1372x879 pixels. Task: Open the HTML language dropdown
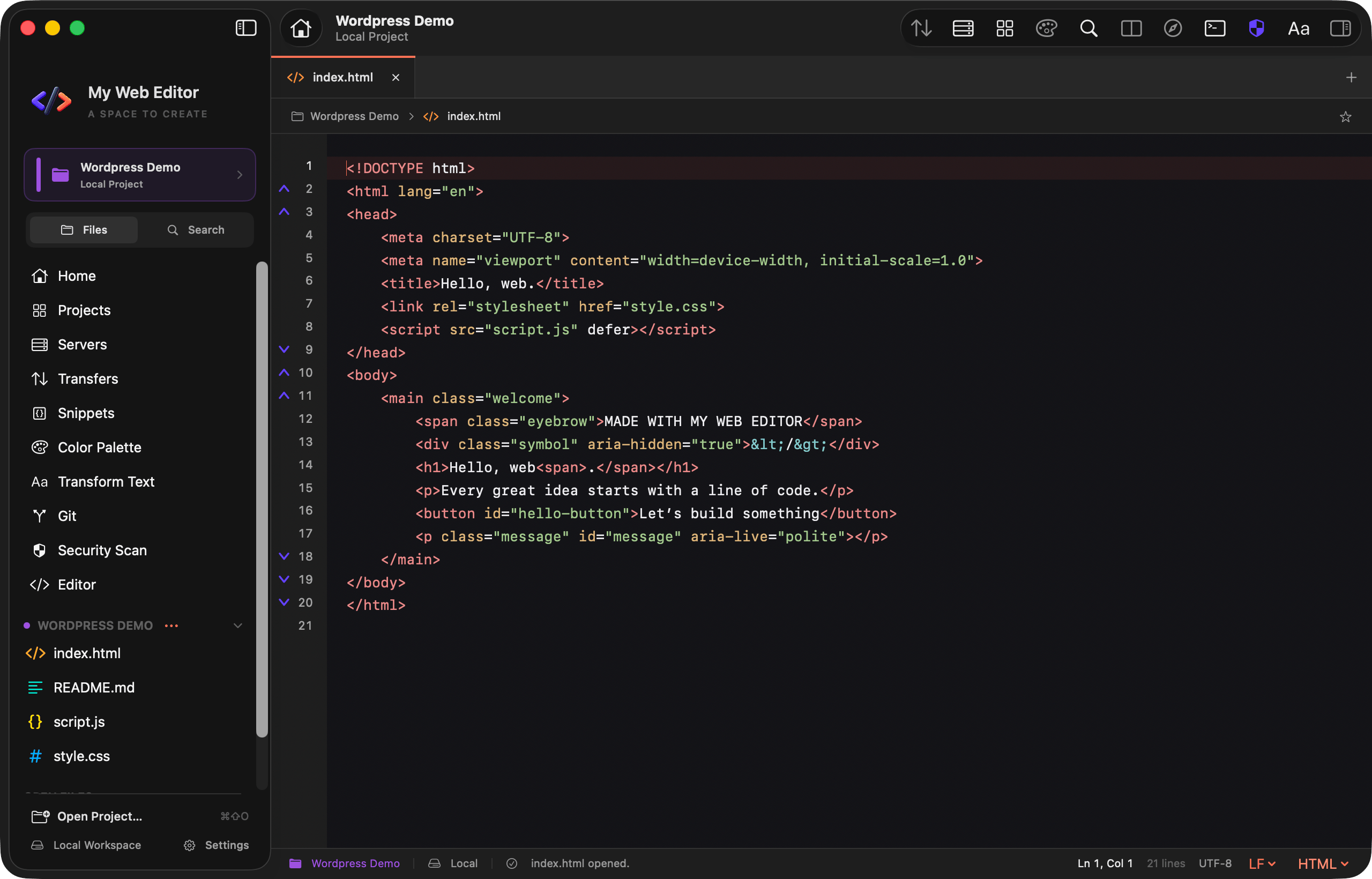click(x=1323, y=863)
